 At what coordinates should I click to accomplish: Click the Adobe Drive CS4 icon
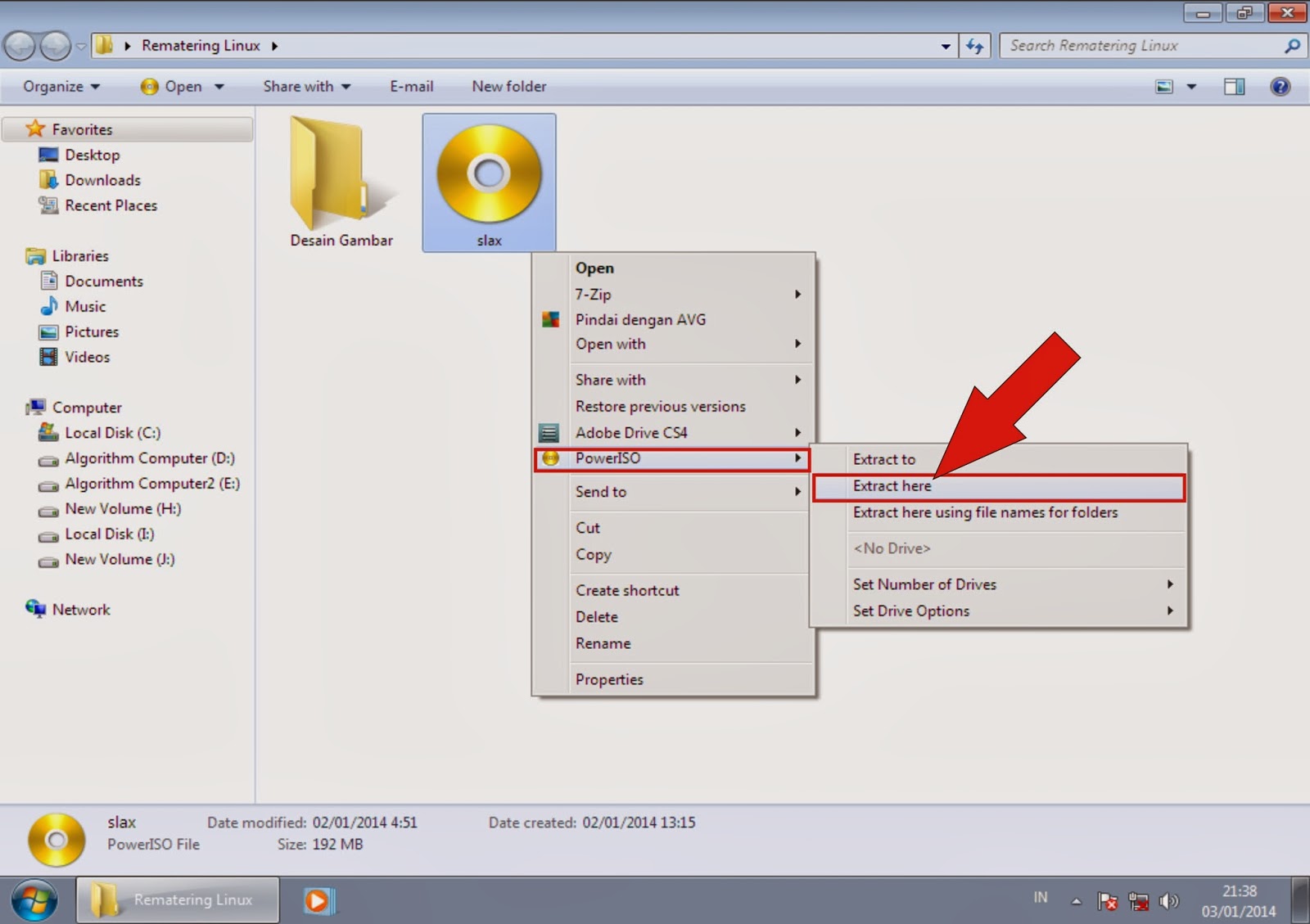click(x=547, y=432)
